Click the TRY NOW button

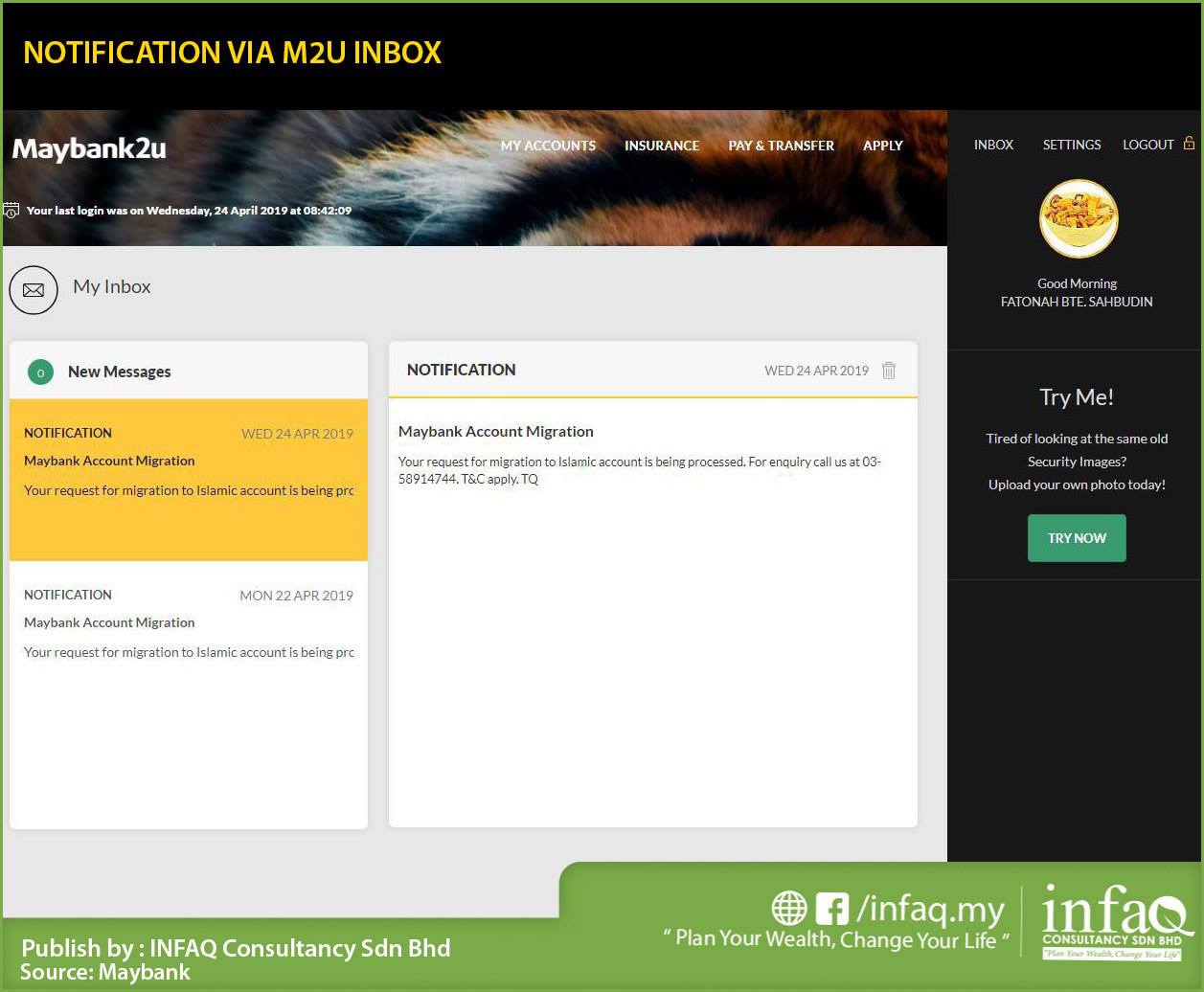(1077, 538)
